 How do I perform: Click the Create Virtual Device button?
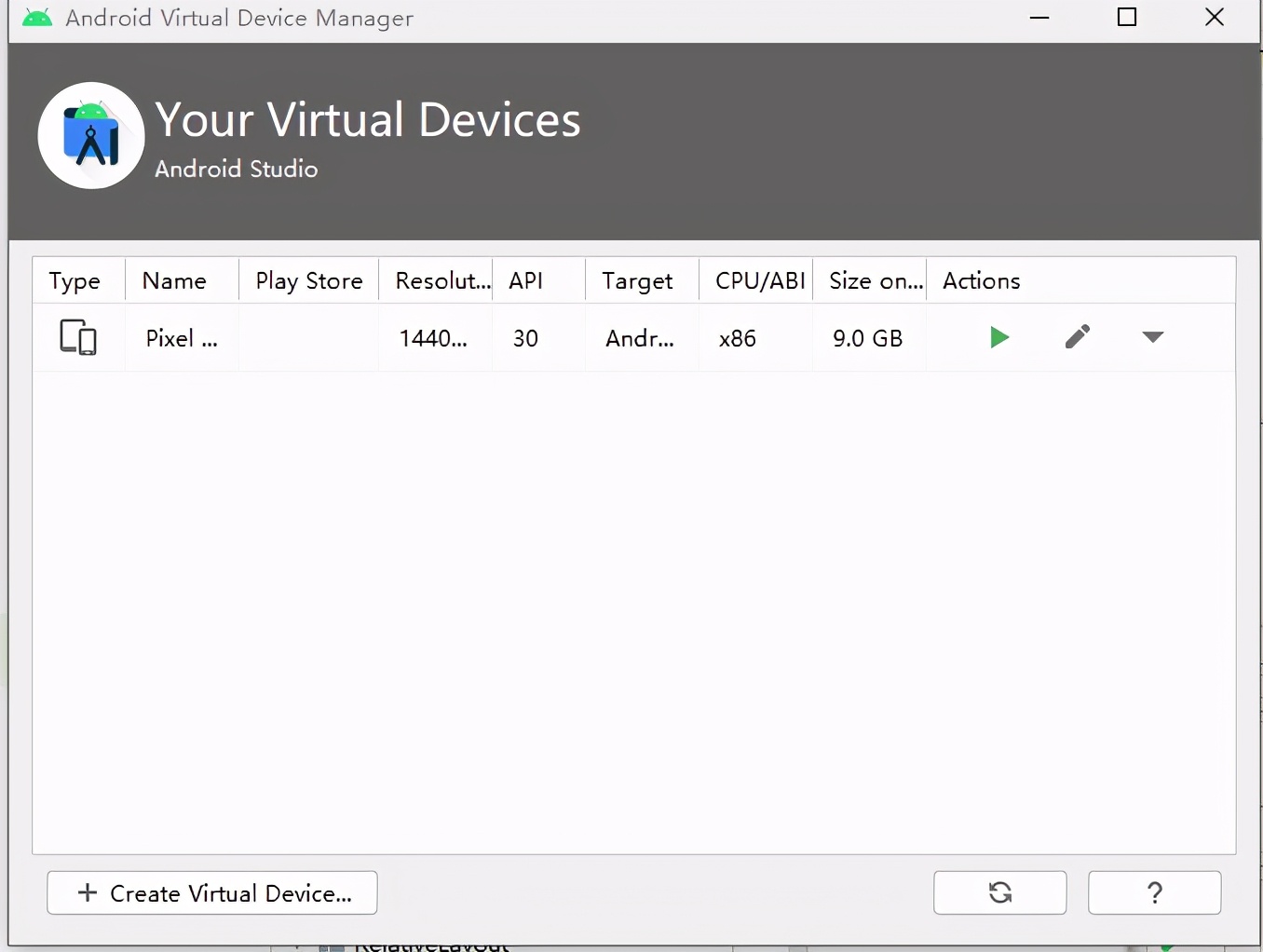click(x=211, y=892)
